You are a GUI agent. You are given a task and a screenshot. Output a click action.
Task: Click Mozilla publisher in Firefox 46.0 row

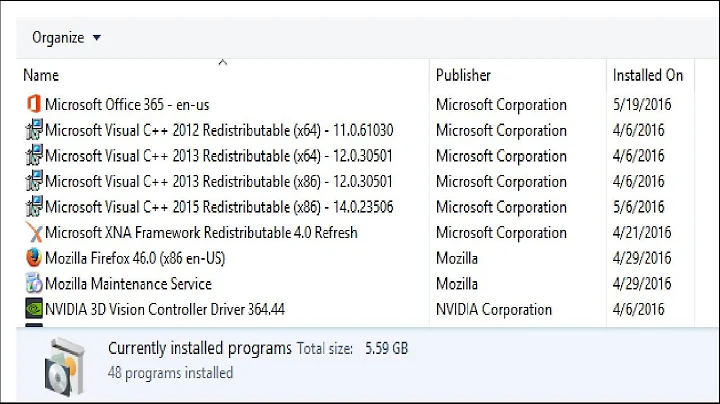[x=457, y=258]
